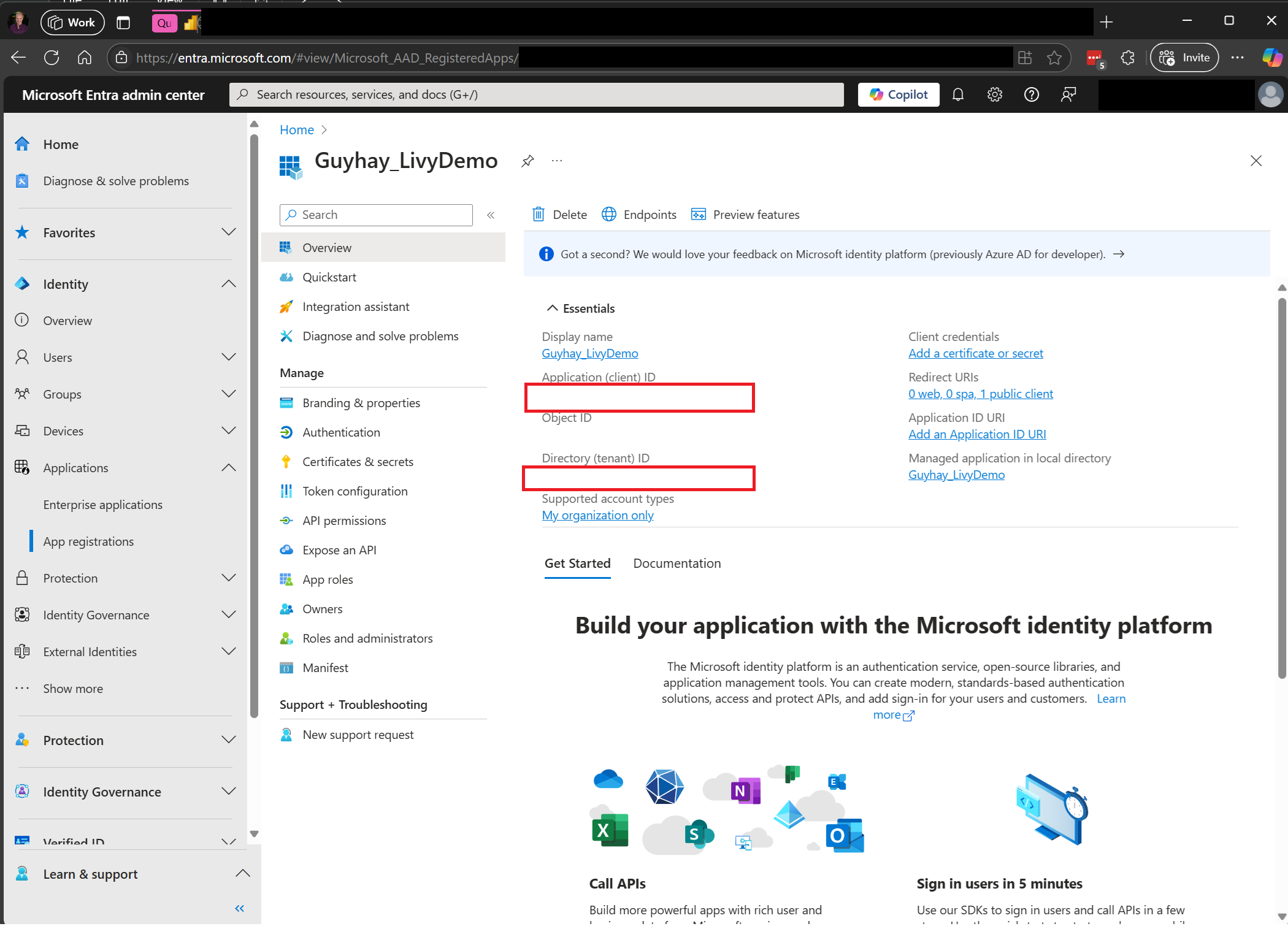Click the Settings gear icon
1288x929 pixels.
[x=995, y=95]
